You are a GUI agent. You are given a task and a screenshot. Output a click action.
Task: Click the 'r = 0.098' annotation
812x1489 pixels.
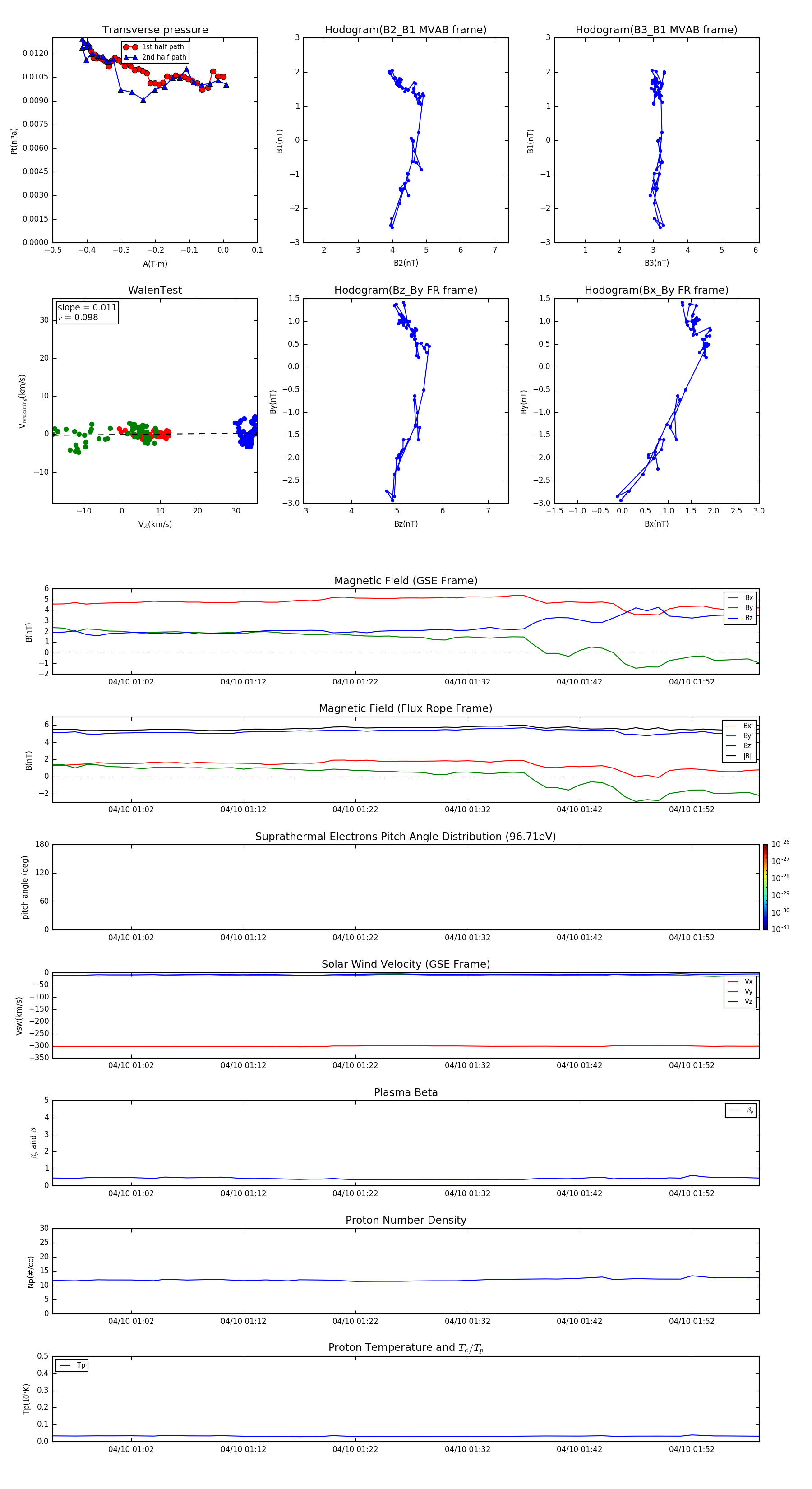click(78, 317)
